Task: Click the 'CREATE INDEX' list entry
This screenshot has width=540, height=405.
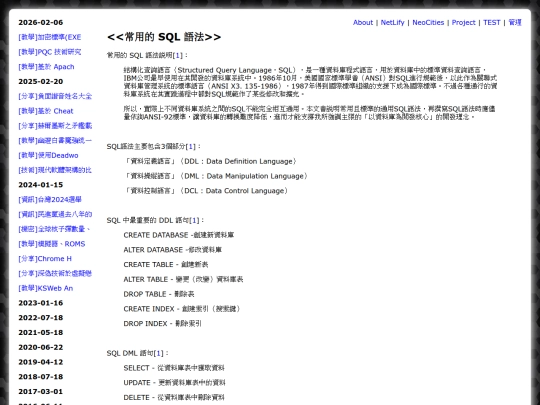Action: [x=182, y=309]
